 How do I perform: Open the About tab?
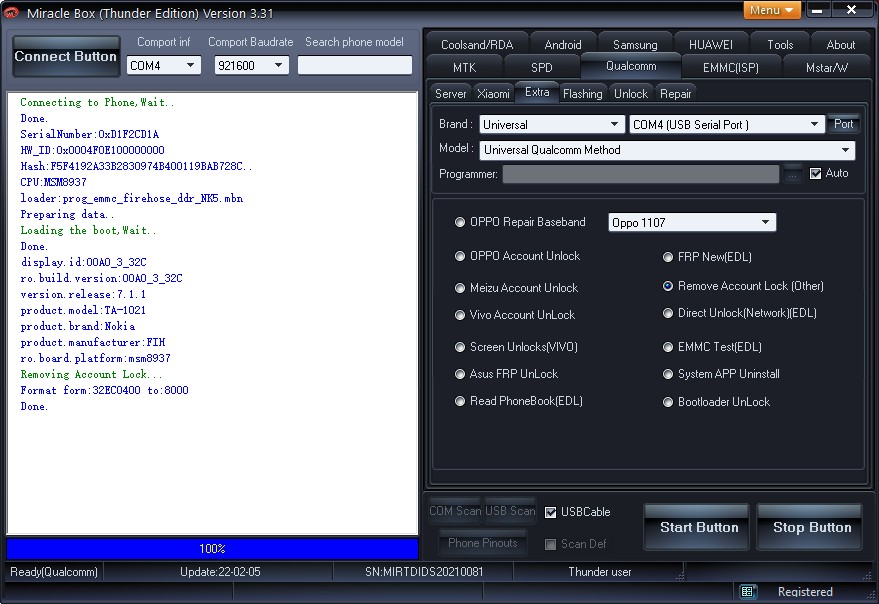tap(840, 45)
